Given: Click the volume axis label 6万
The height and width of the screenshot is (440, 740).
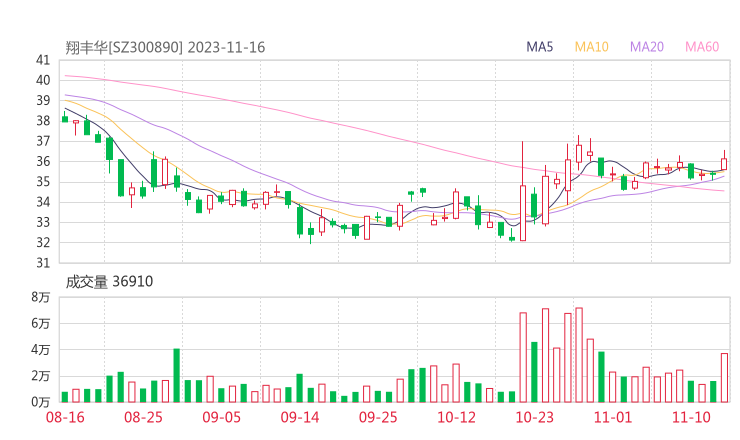Looking at the screenshot, I should point(41,323).
